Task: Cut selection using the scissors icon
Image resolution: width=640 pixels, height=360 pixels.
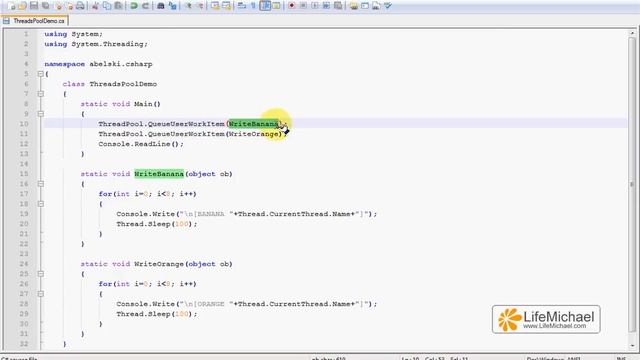Action: [x=95, y=6]
